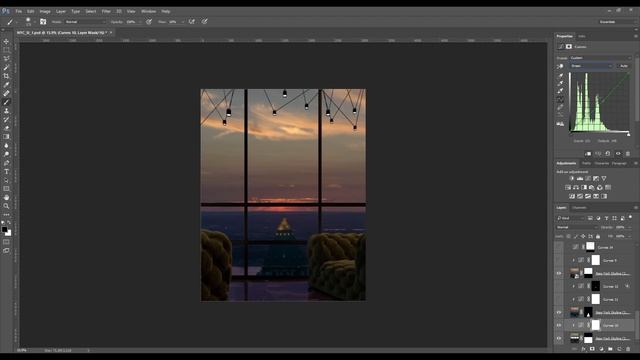Viewport: 640px width, 360px height.
Task: Select the on-image adjustment hand tool in Curves
Action: [x=560, y=66]
